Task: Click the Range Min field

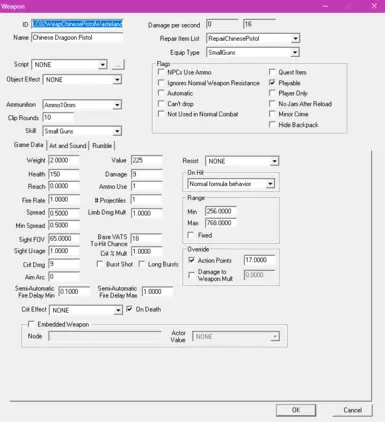Action: pyautogui.click(x=221, y=211)
